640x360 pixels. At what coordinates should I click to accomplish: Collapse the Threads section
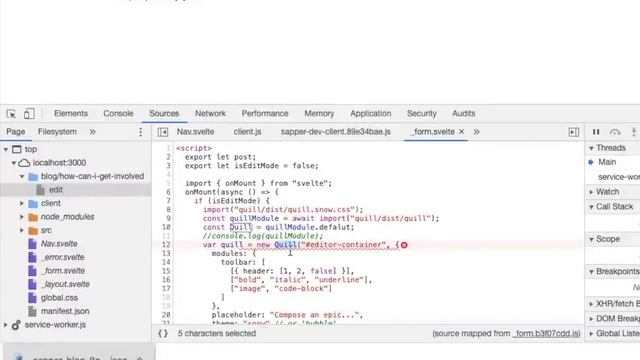coord(591,148)
